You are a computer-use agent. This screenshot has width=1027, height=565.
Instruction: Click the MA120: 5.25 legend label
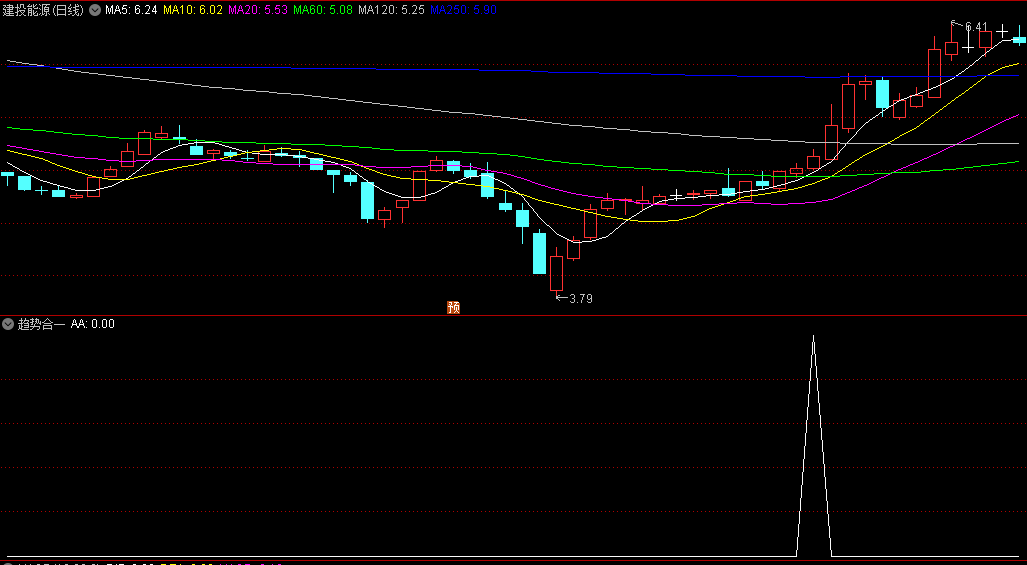(x=392, y=10)
